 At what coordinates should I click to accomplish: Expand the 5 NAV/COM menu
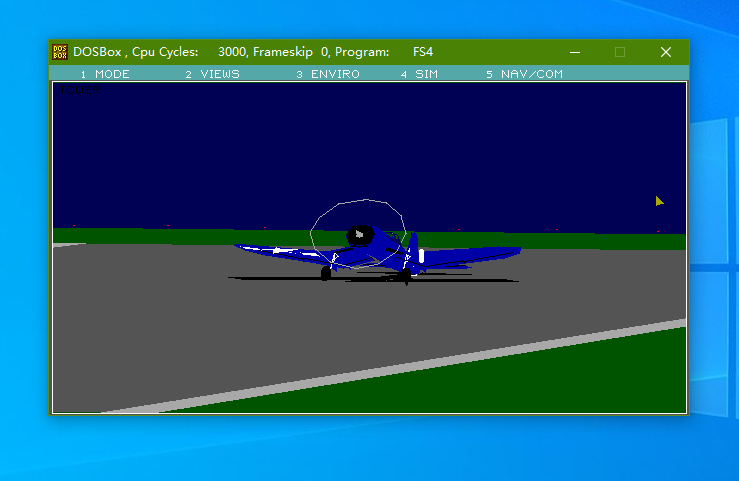pos(524,74)
